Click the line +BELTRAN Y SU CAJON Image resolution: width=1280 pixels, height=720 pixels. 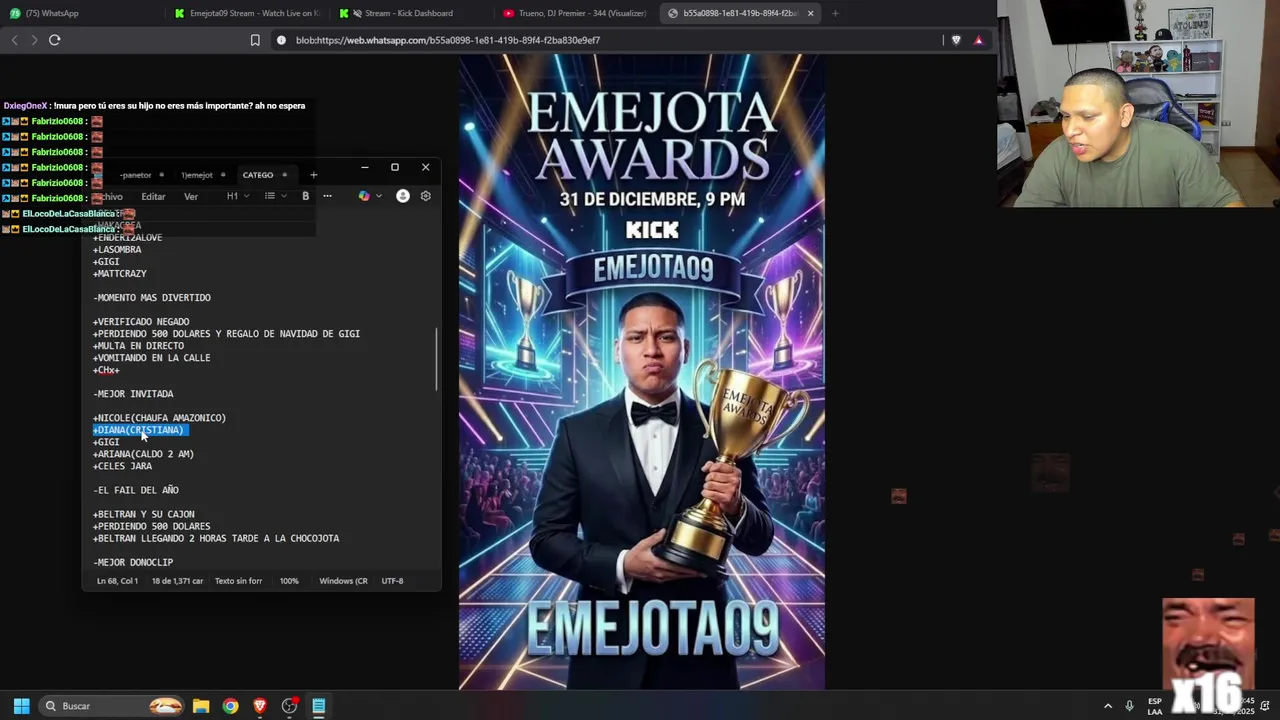click(144, 514)
